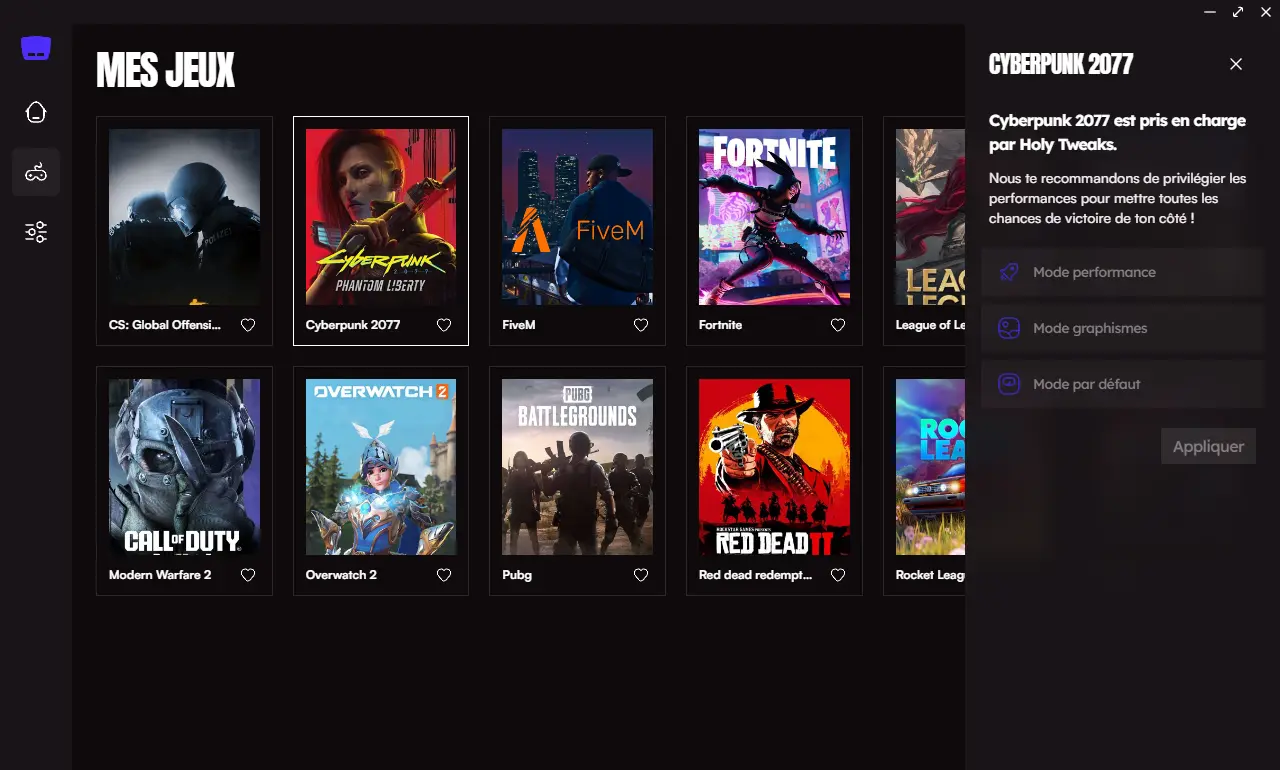Select the Red Dead Redemption cover art
Image resolution: width=1280 pixels, height=770 pixels.
[774, 467]
